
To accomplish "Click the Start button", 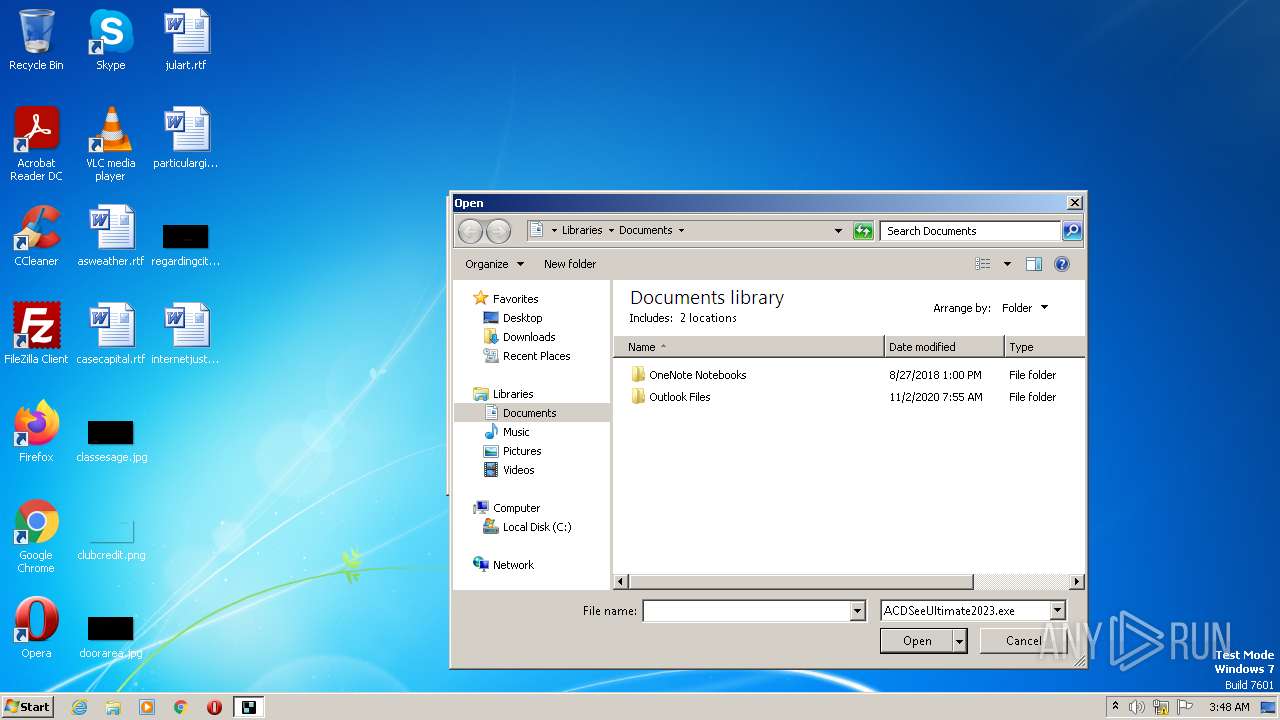I will click(x=27, y=707).
